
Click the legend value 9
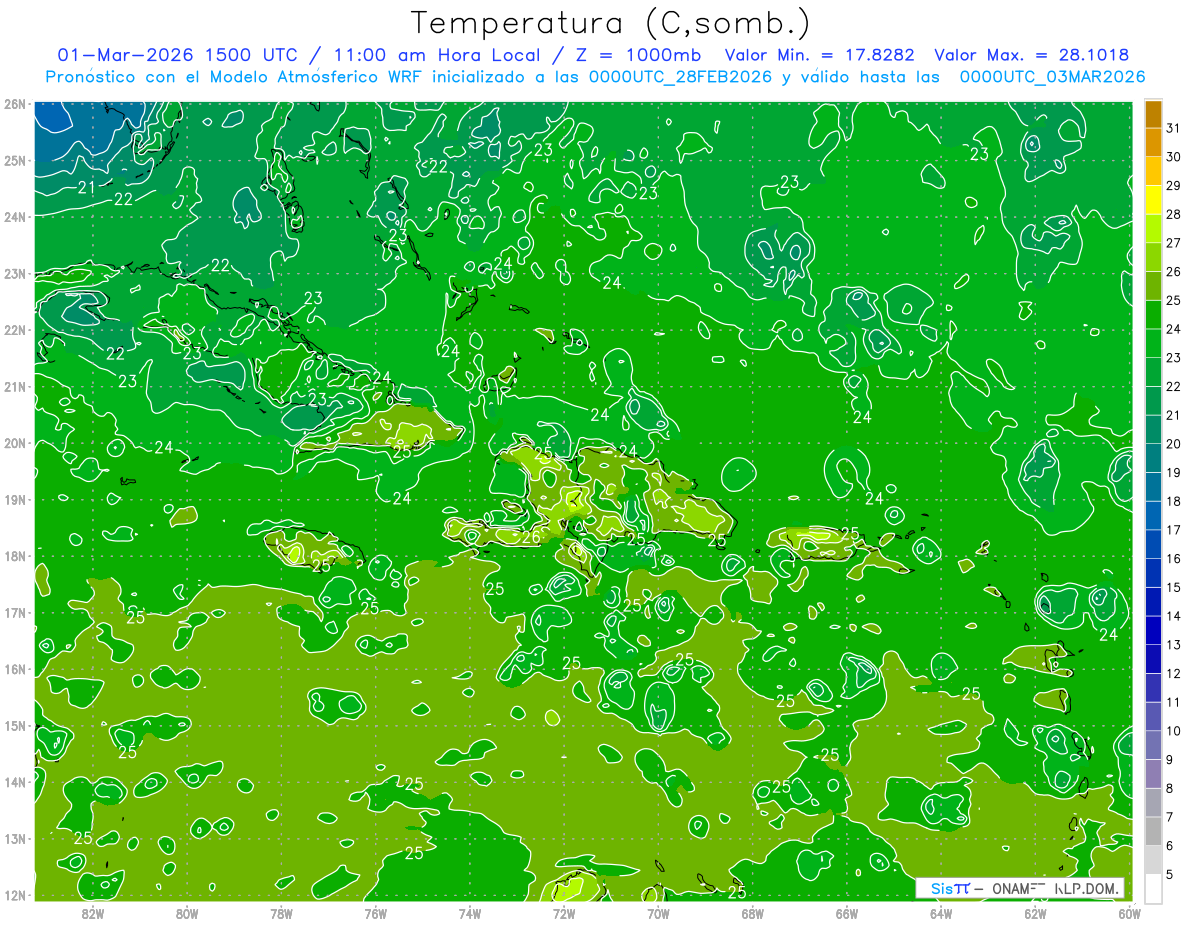pos(1170,760)
